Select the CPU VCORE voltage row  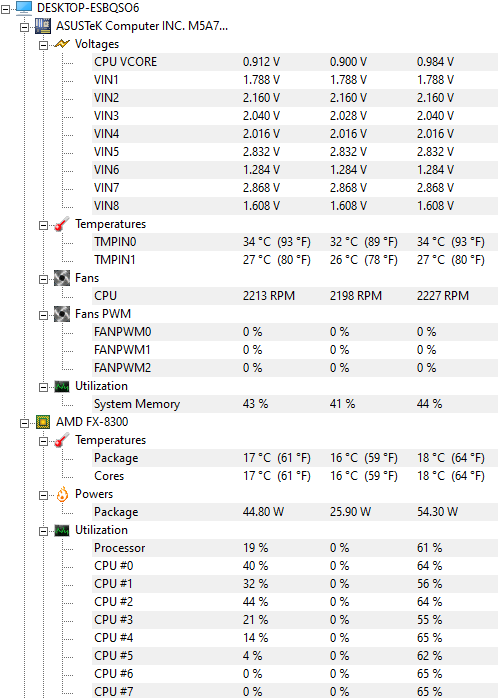(x=294, y=62)
